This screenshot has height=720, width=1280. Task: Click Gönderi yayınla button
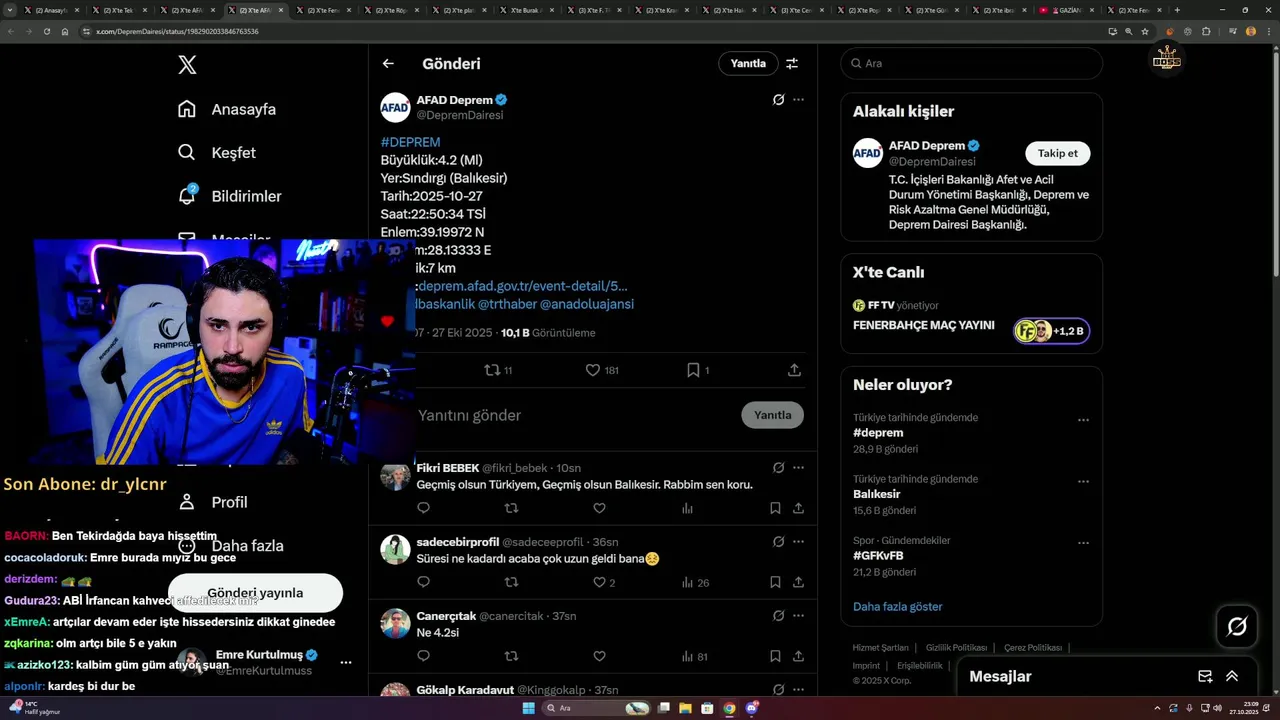coord(255,593)
